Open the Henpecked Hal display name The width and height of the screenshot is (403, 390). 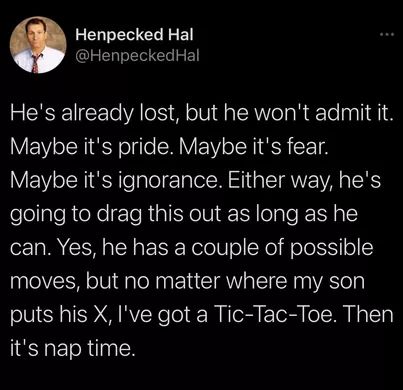tap(134, 35)
